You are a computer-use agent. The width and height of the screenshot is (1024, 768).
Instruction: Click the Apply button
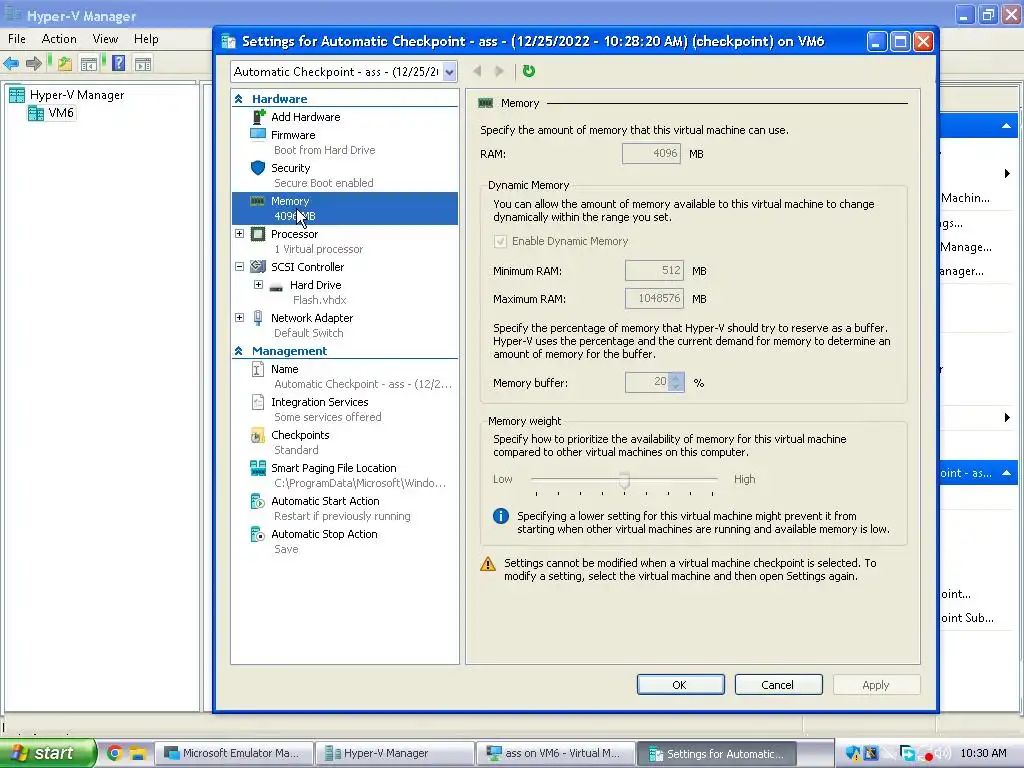pos(876,685)
